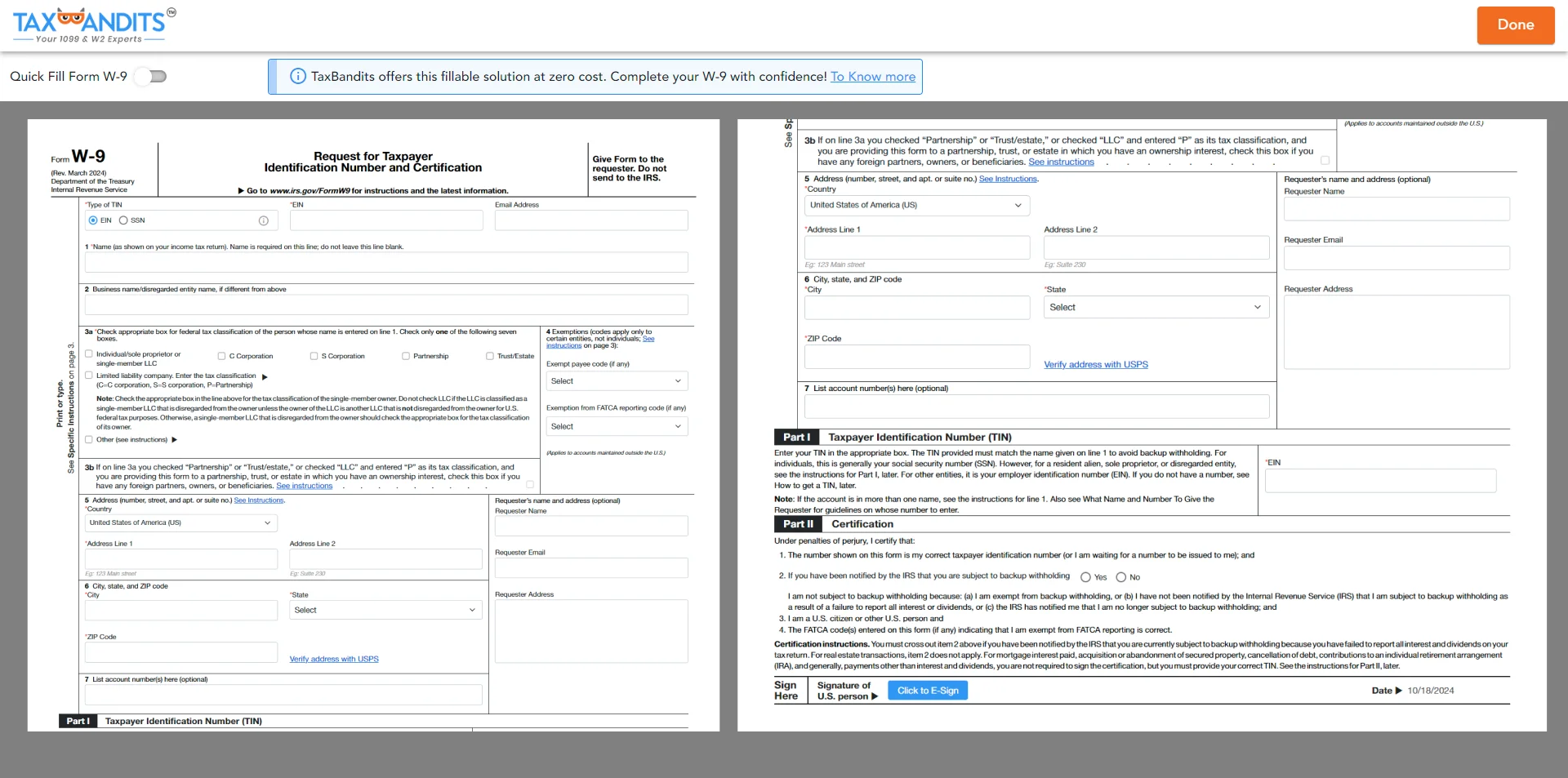Open the Exempt payee code dropdown
Screen dimensions: 1568x778
[x=617, y=380]
